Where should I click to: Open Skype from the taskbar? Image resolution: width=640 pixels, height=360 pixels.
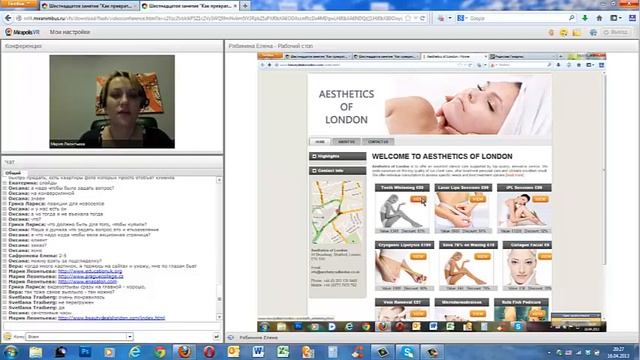click(x=407, y=352)
